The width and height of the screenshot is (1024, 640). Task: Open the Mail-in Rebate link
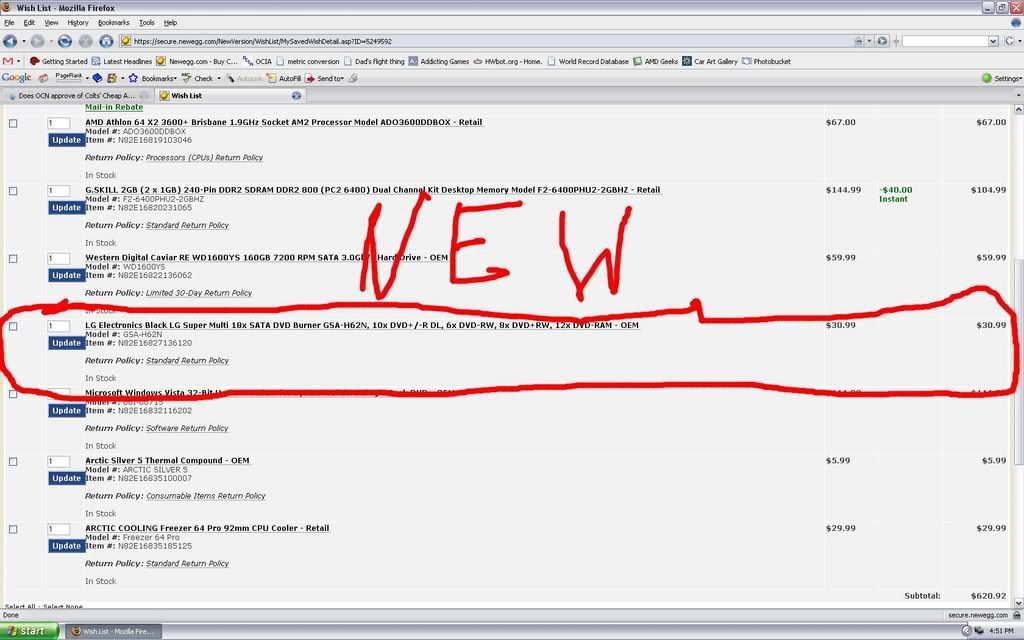[x=114, y=107]
